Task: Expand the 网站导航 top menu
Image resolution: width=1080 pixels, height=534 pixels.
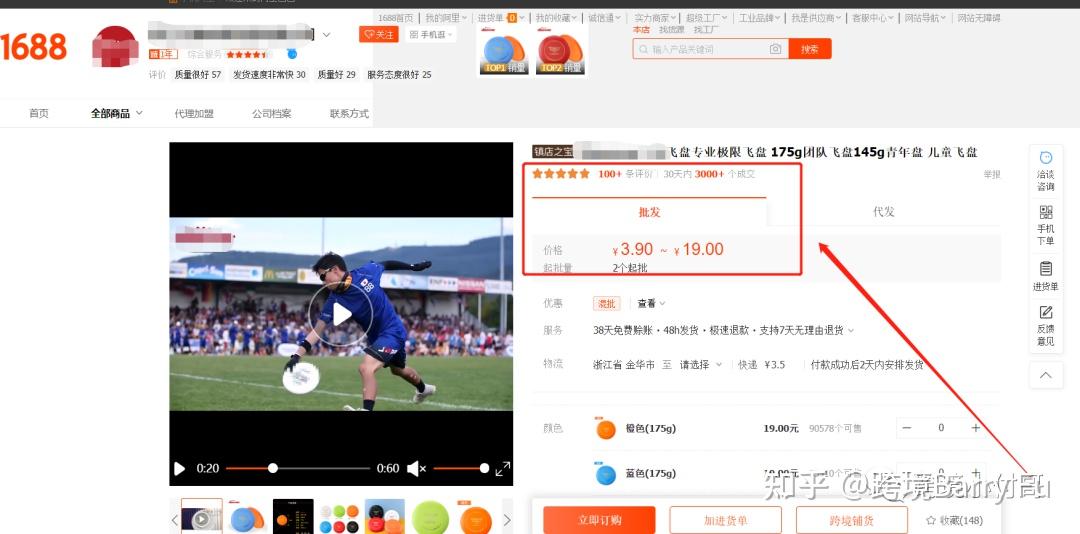Action: click(925, 18)
